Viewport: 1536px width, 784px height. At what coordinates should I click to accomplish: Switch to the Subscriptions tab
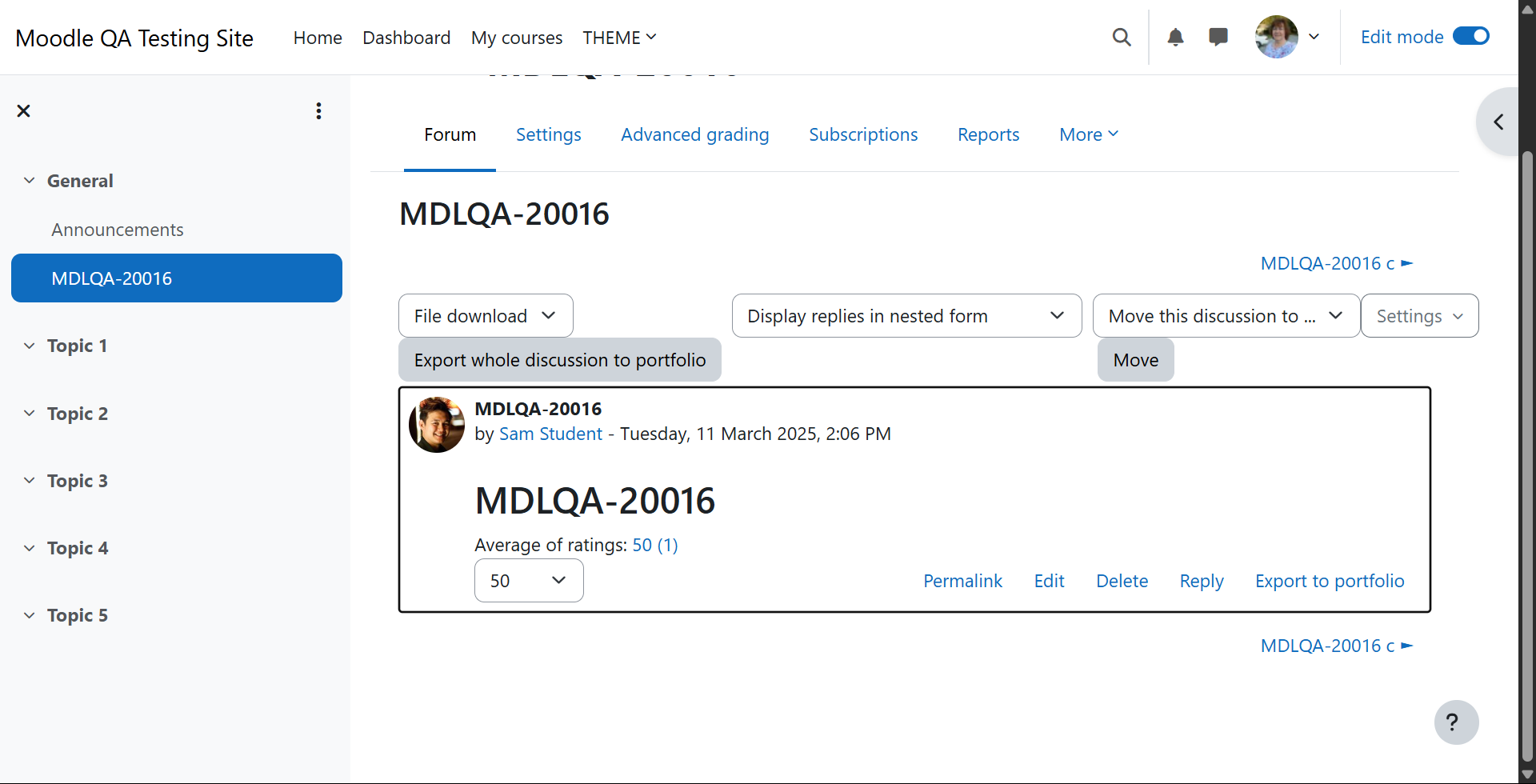pyautogui.click(x=863, y=134)
